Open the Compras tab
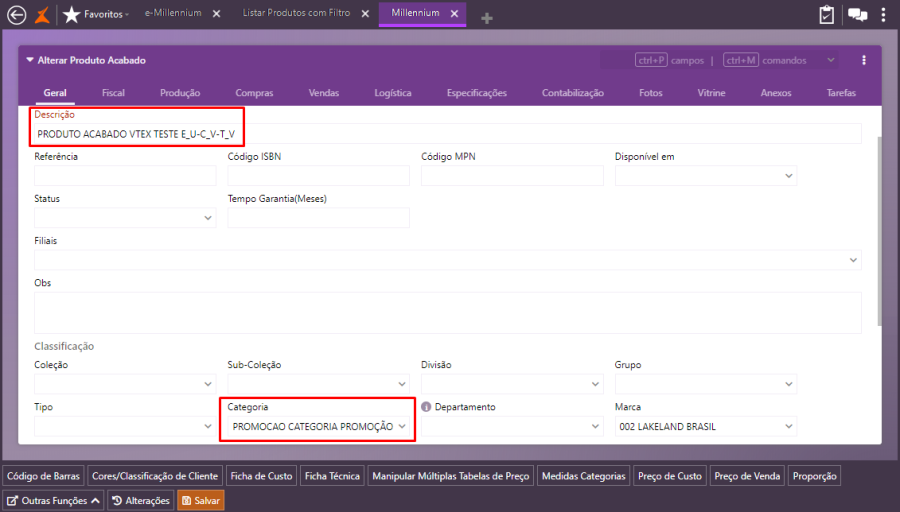This screenshot has height=512, width=900. (254, 93)
